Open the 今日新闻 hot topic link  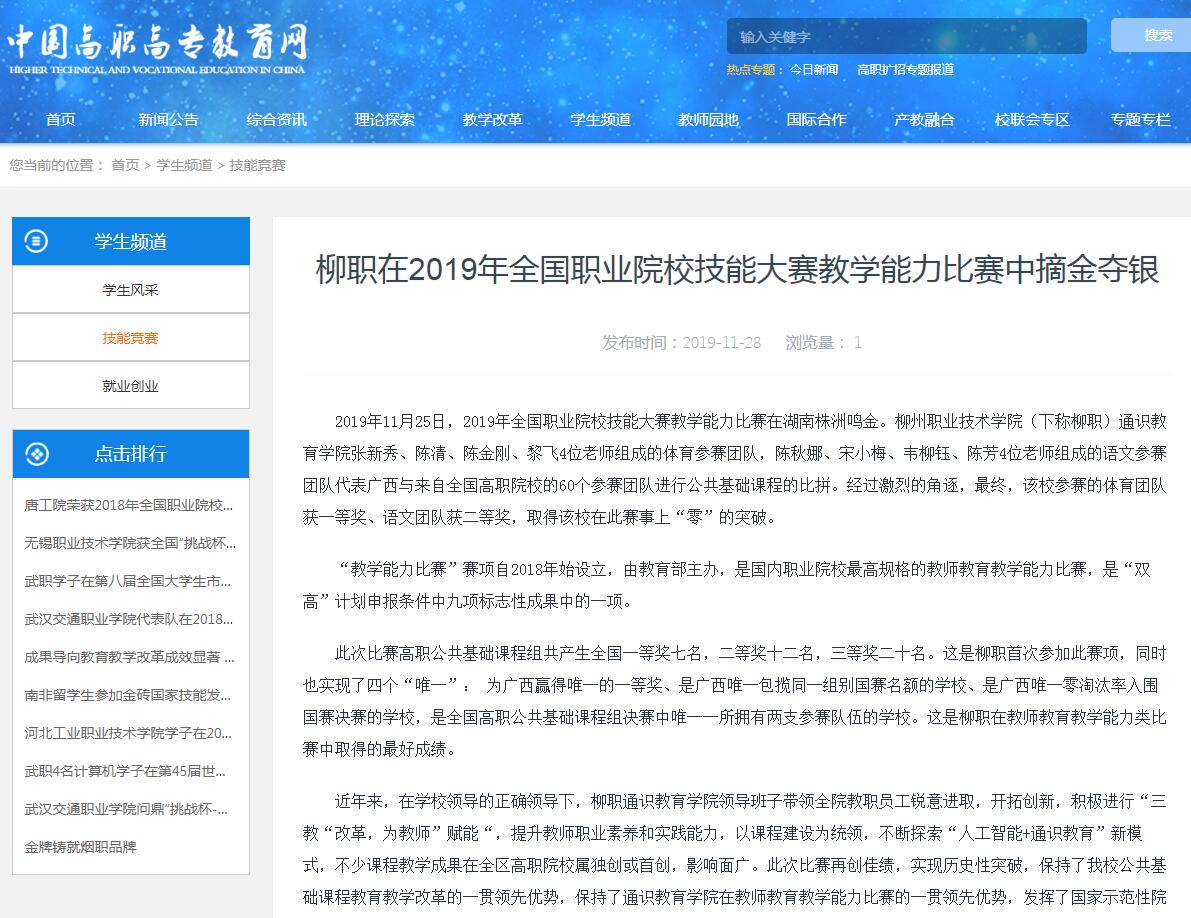813,70
